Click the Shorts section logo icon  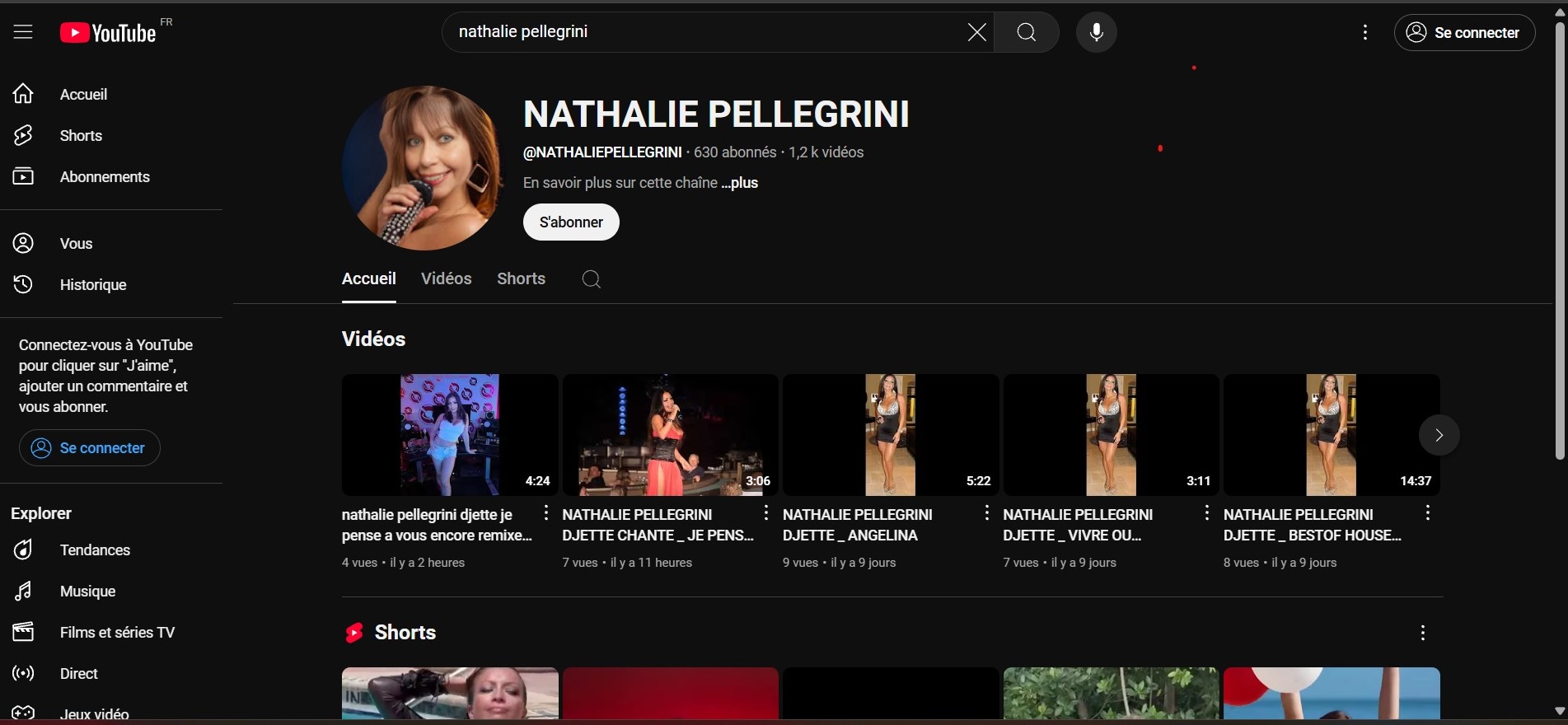354,633
